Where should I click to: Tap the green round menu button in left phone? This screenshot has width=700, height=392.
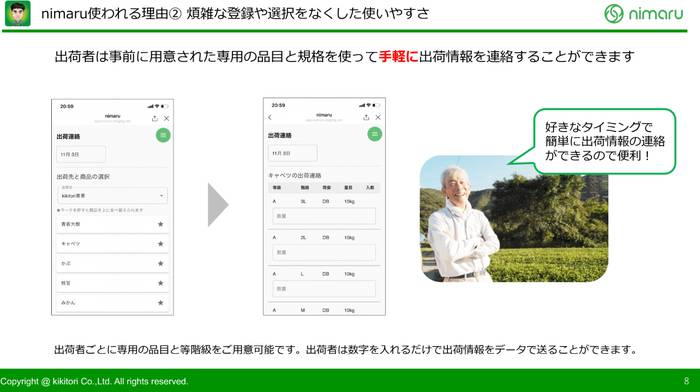163,135
